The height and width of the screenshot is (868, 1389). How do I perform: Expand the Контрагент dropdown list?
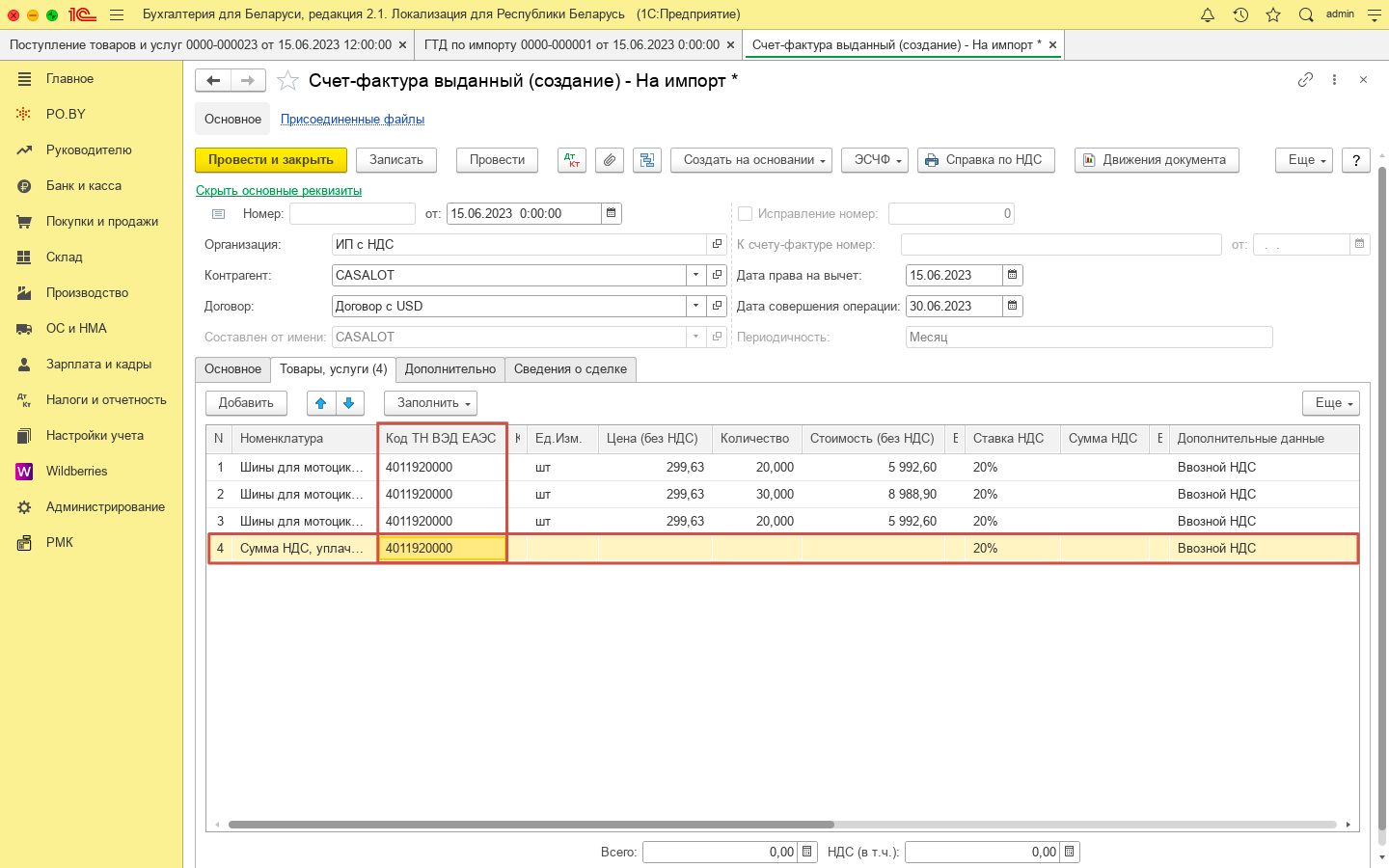[x=695, y=275]
